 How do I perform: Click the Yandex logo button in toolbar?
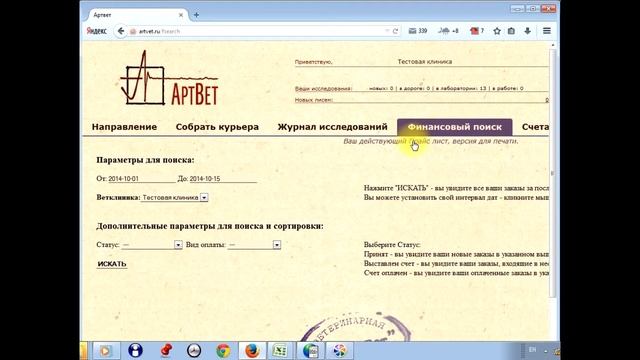coord(97,31)
